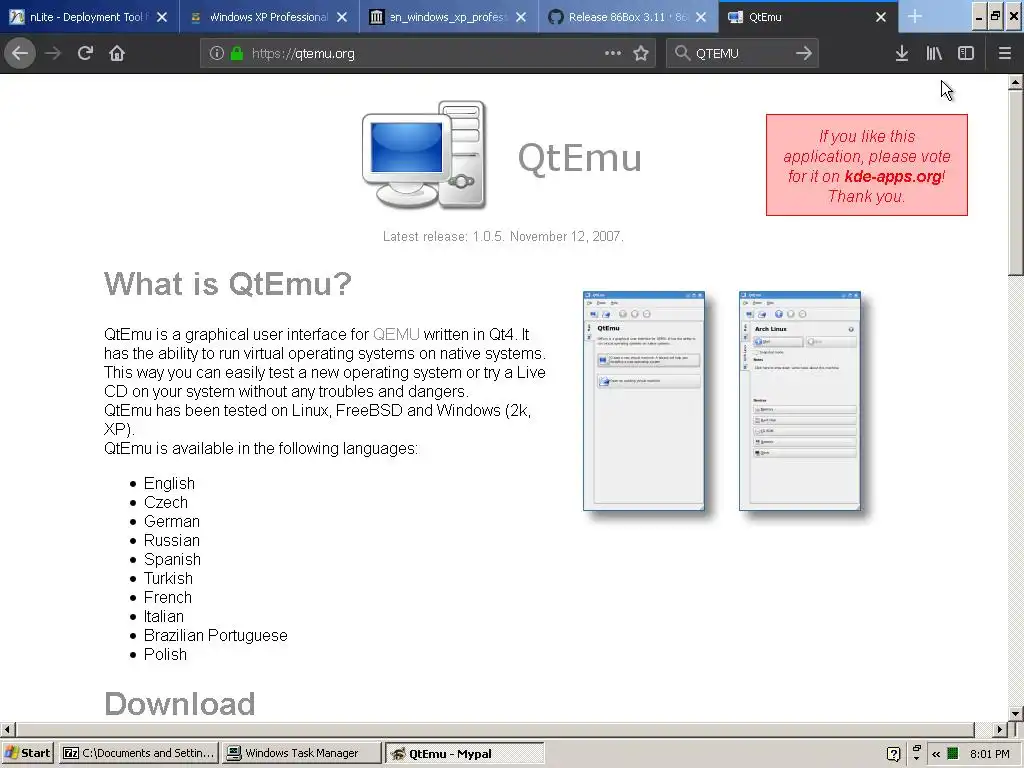Show site information icon in address bar
1024x768 pixels.
(x=217, y=54)
